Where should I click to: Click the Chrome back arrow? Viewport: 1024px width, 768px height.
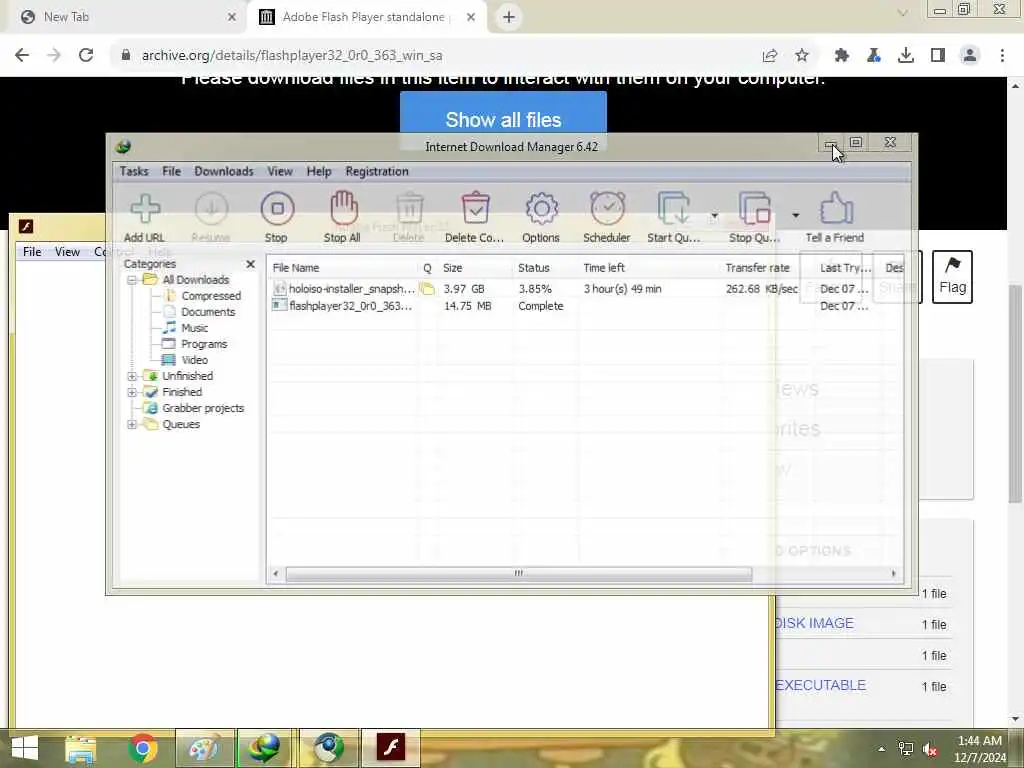pyautogui.click(x=22, y=56)
